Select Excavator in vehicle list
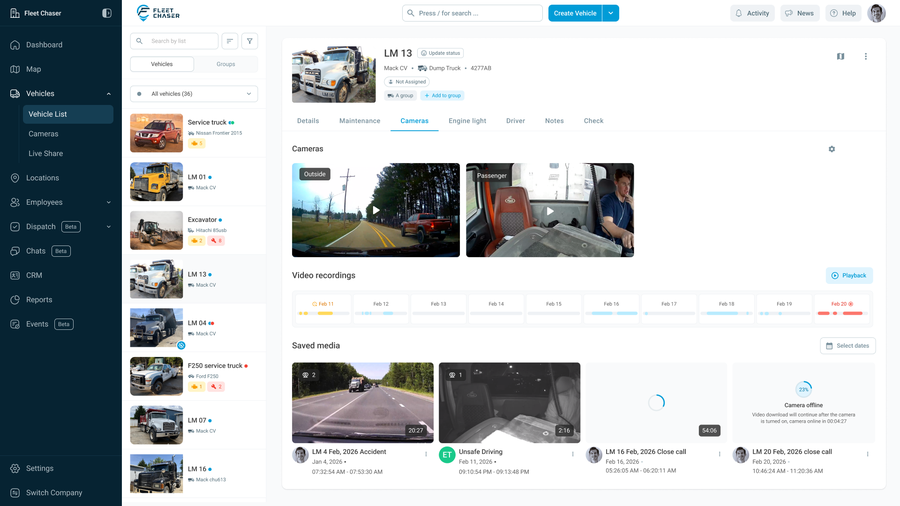 pos(194,230)
